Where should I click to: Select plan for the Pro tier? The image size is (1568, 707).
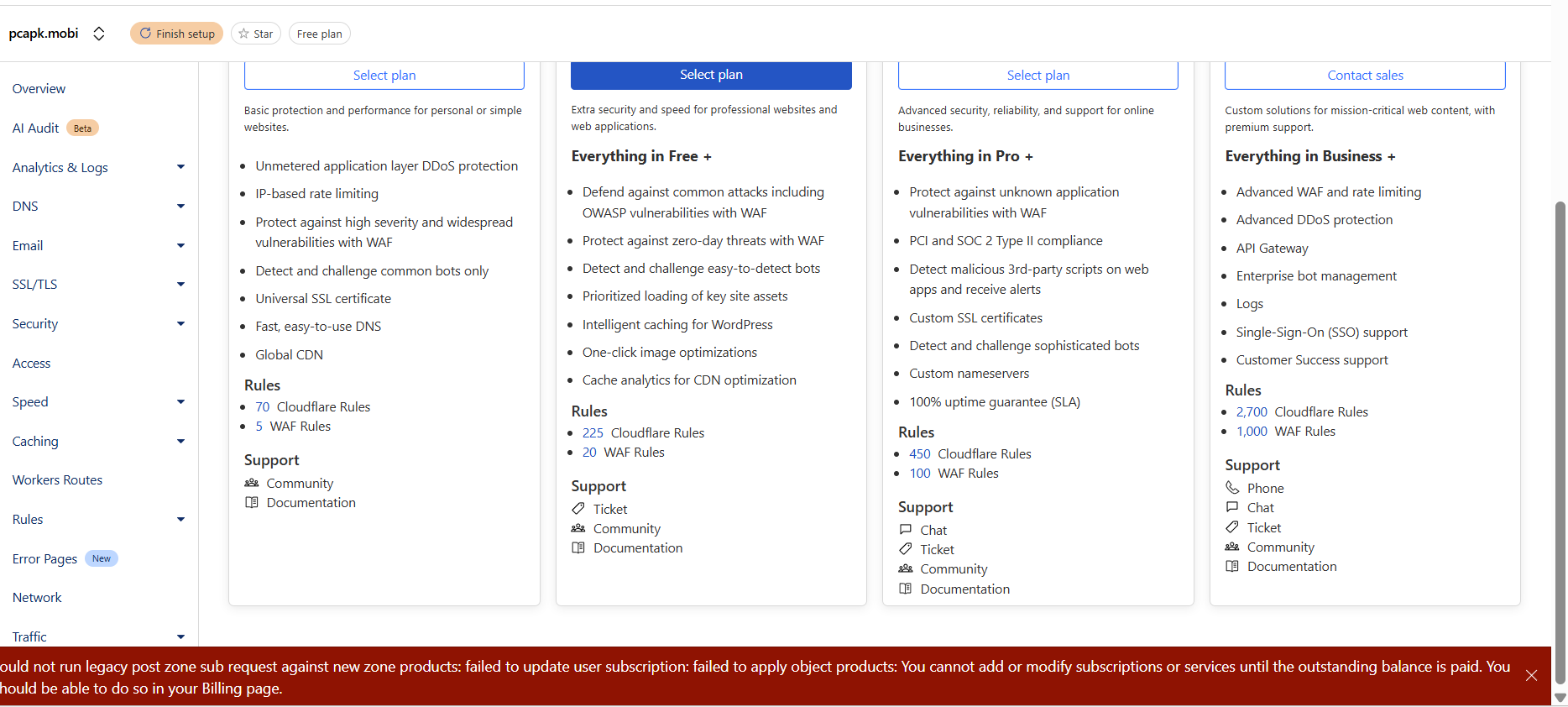711,75
